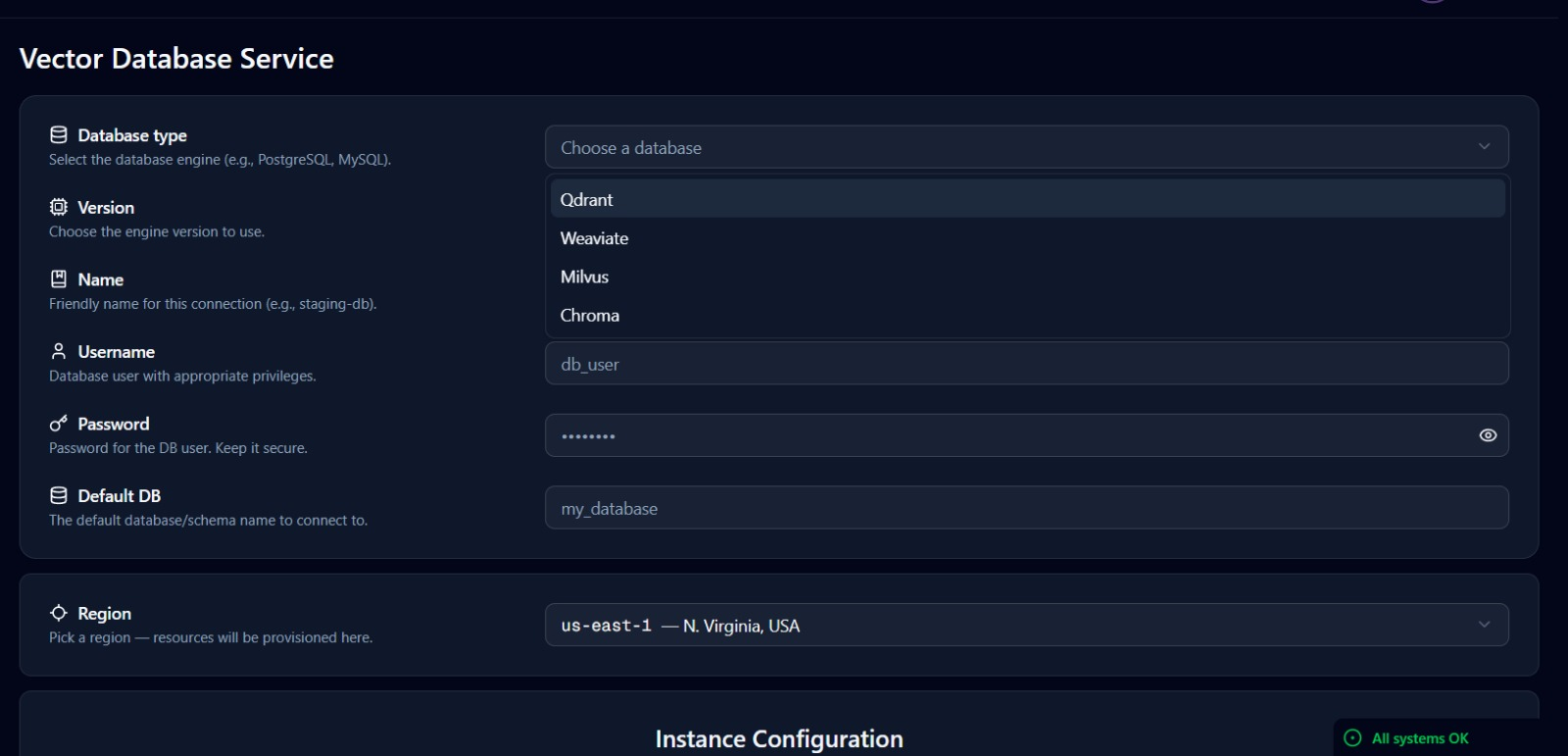Select Weaviate from the database list

click(1027, 238)
